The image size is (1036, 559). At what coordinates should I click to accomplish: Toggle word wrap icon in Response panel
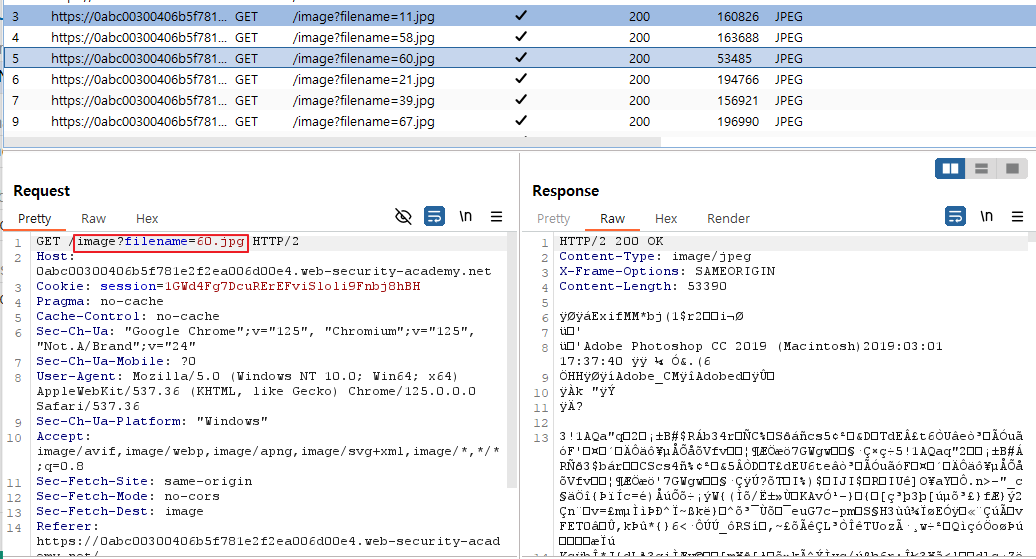pyautogui.click(x=955, y=217)
